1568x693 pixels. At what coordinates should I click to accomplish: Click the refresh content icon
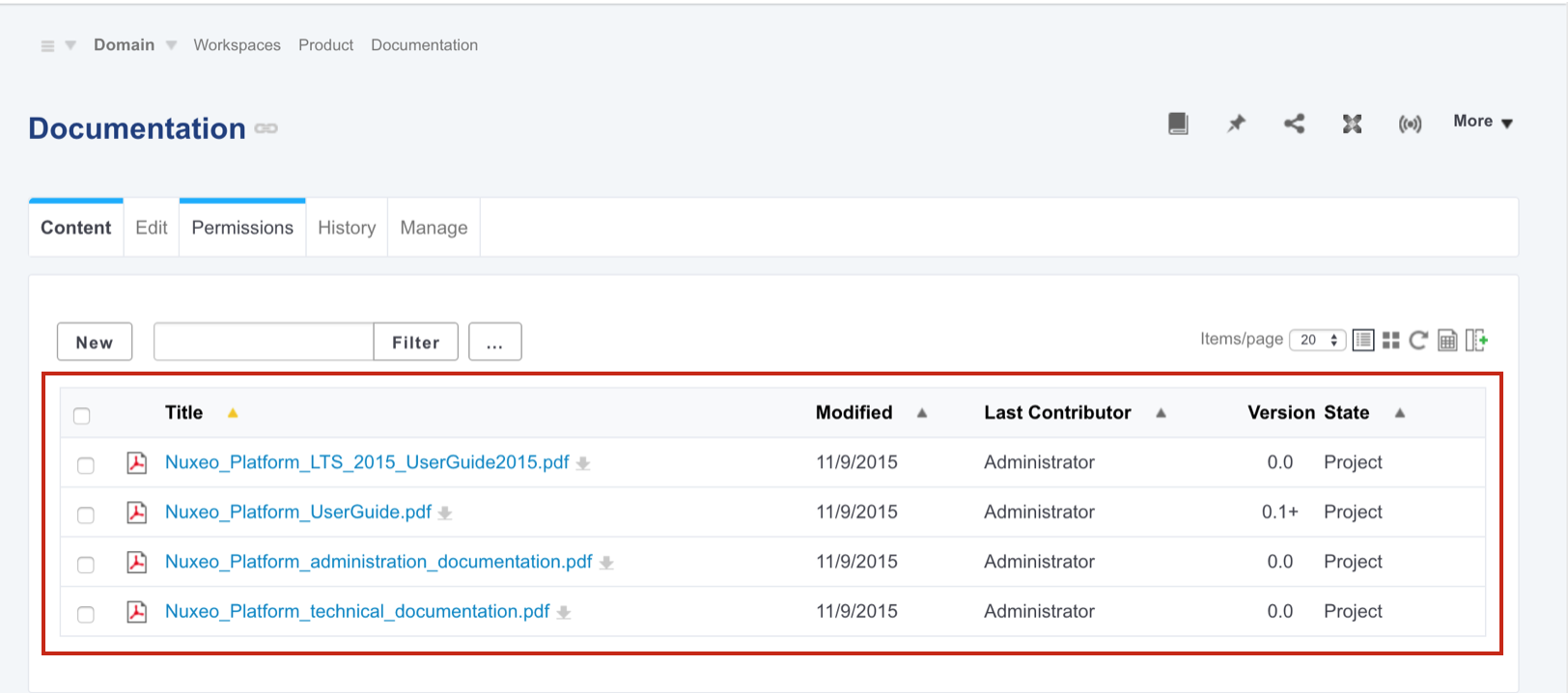[x=1418, y=340]
